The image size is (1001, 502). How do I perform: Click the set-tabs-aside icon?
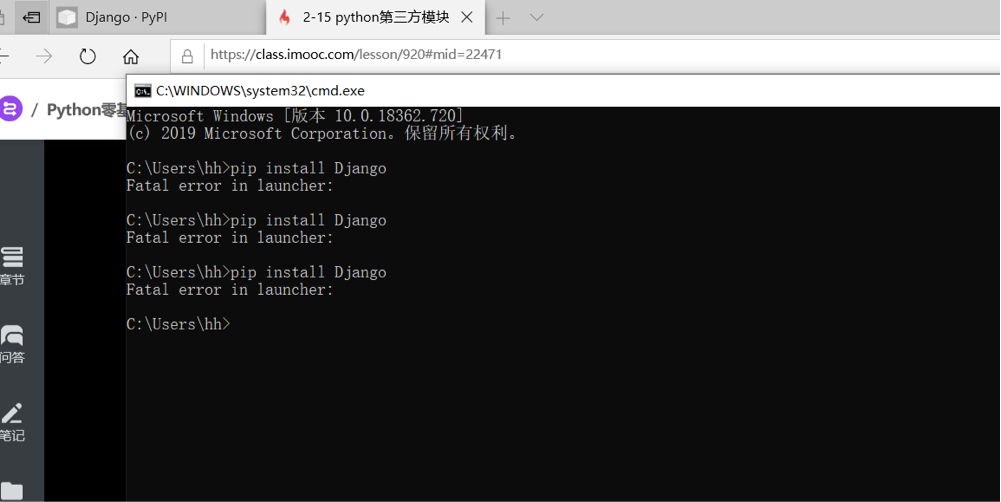(31, 17)
